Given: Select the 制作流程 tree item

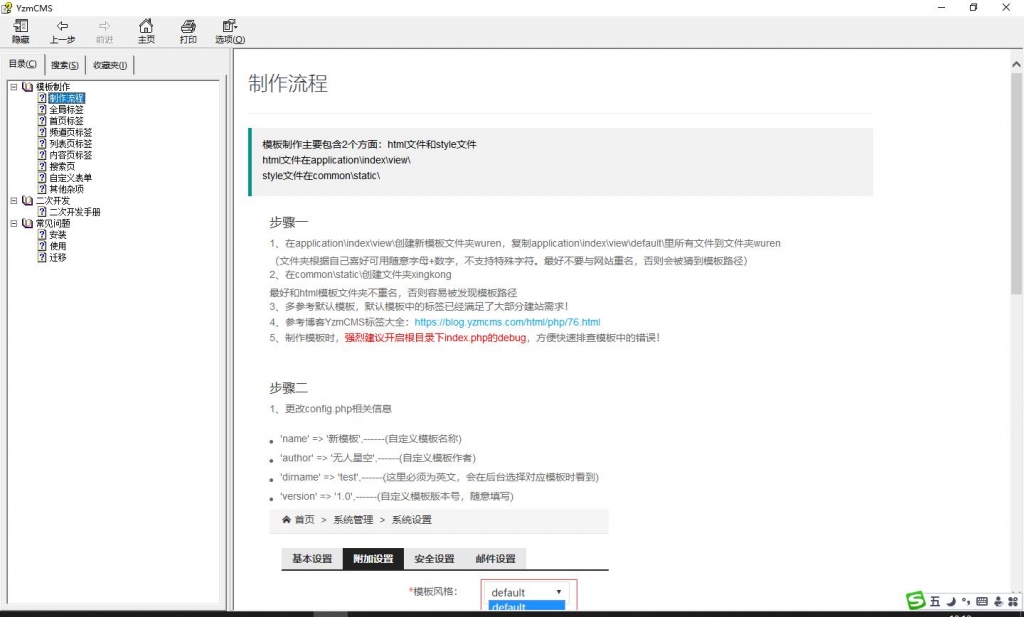Looking at the screenshot, I should pyautogui.click(x=67, y=98).
